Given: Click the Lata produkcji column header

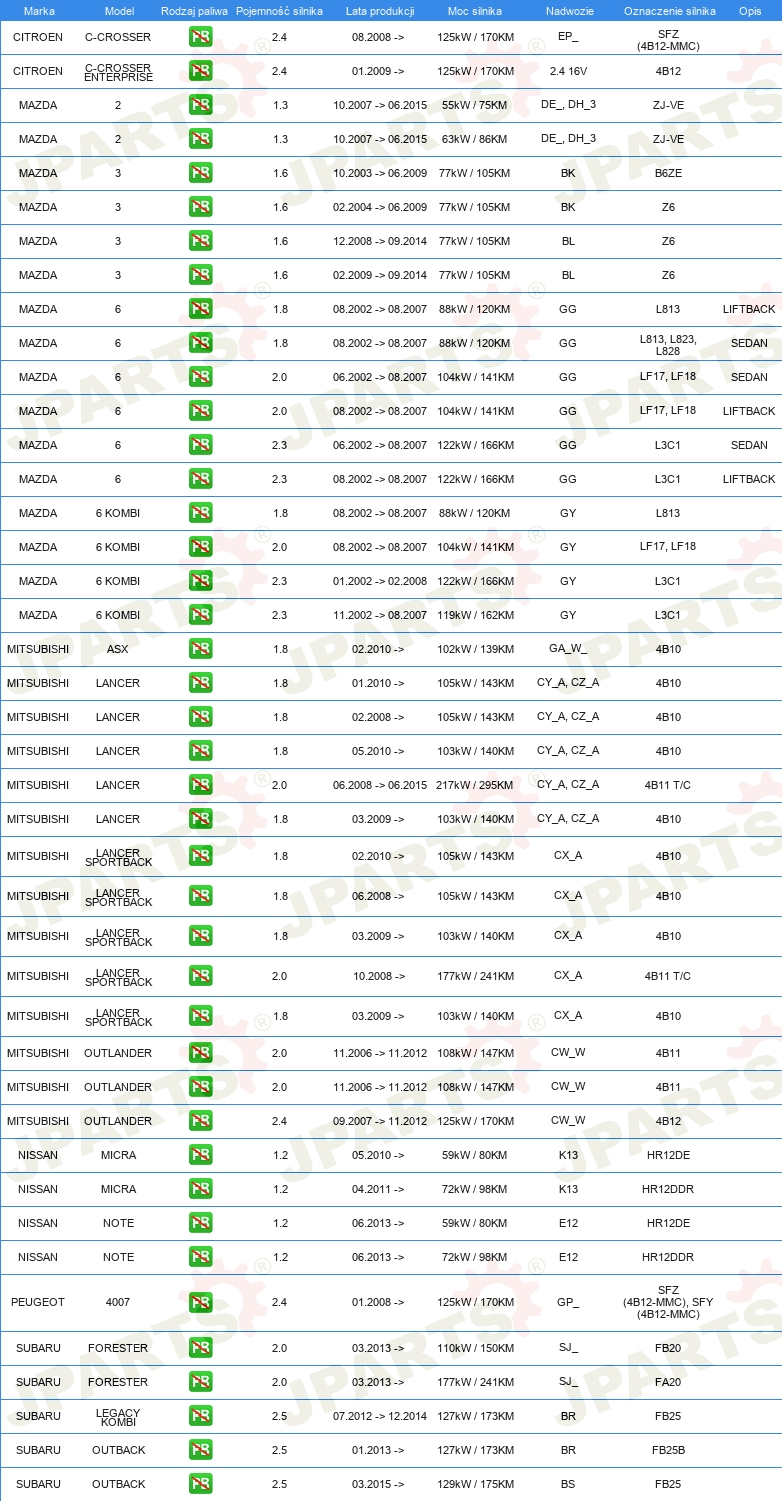Looking at the screenshot, I should (379, 11).
